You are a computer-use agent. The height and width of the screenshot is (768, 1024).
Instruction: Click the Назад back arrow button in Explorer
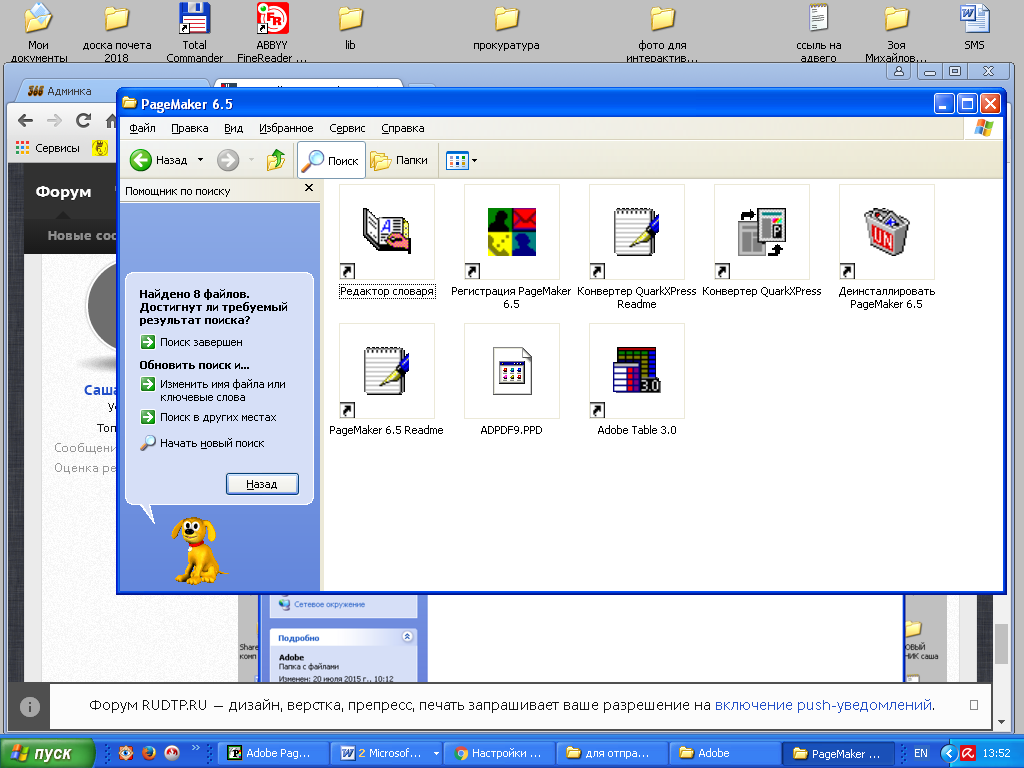click(x=159, y=160)
